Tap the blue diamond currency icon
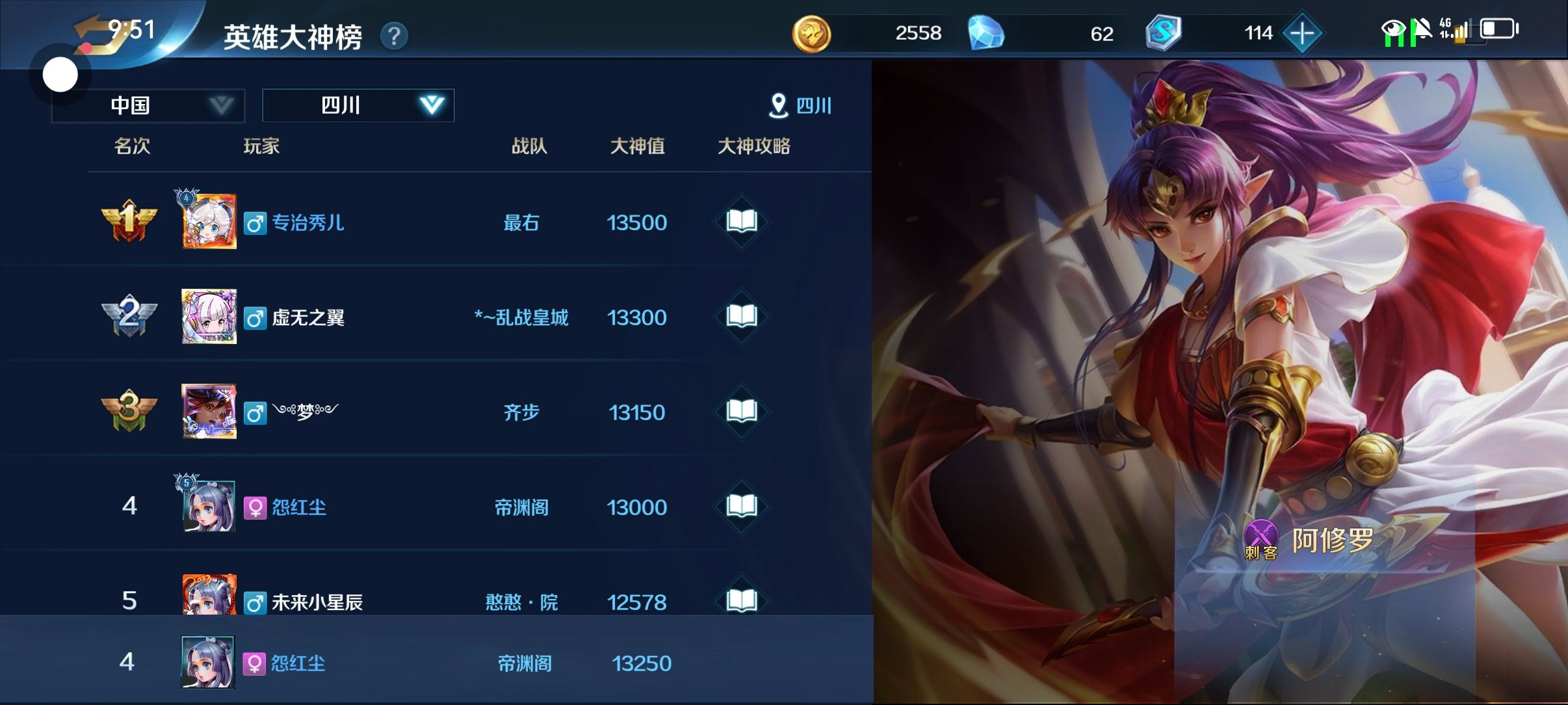Viewport: 1568px width, 705px height. point(986,33)
